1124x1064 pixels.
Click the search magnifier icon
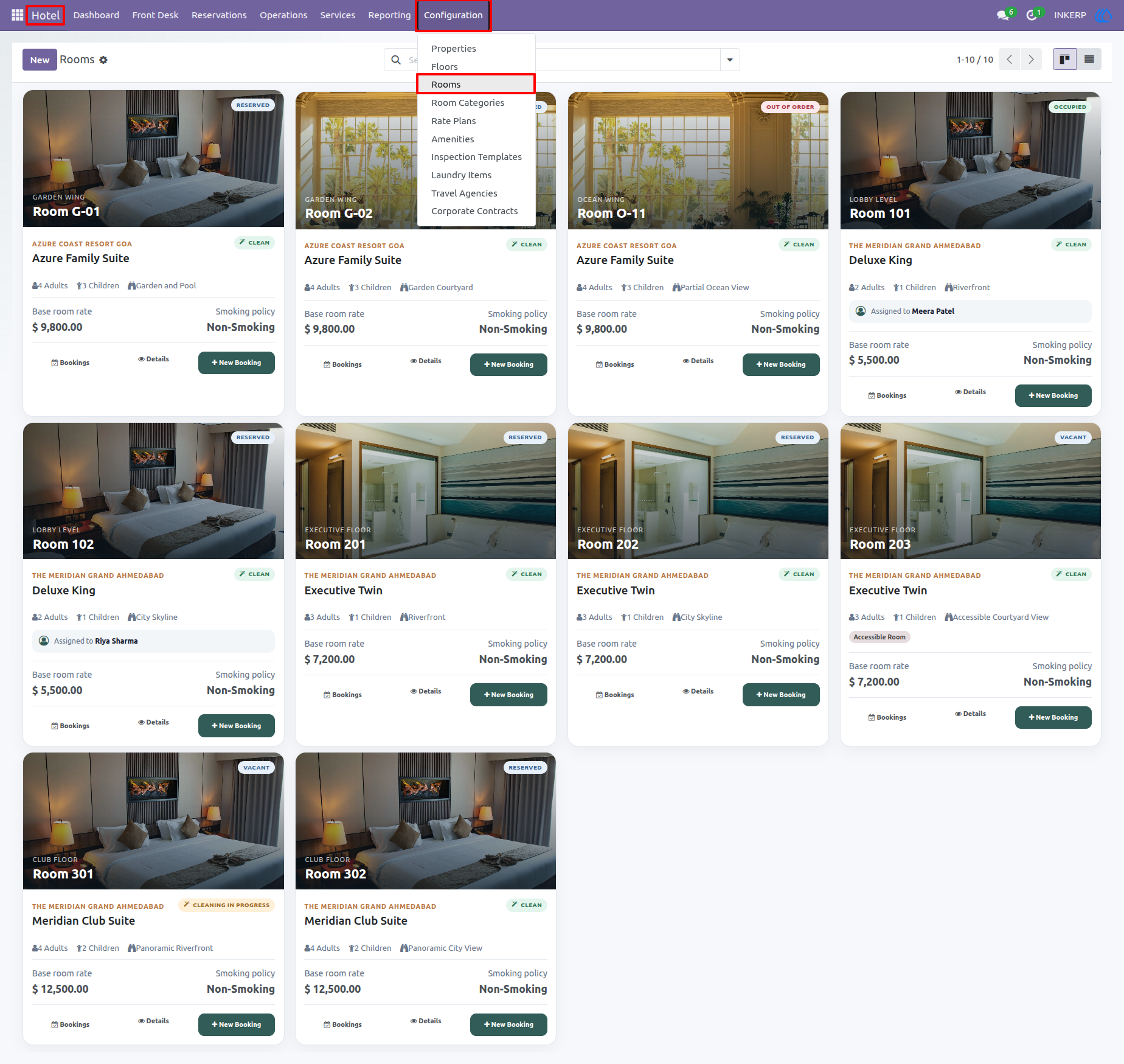[396, 60]
